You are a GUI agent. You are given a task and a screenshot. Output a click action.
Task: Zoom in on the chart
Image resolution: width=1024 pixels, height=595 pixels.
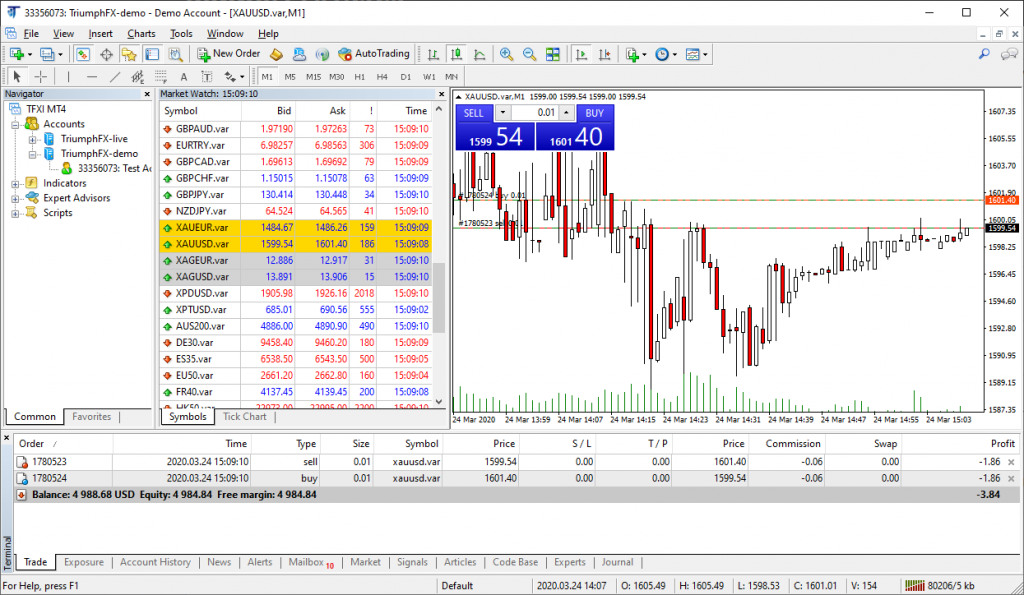click(506, 54)
